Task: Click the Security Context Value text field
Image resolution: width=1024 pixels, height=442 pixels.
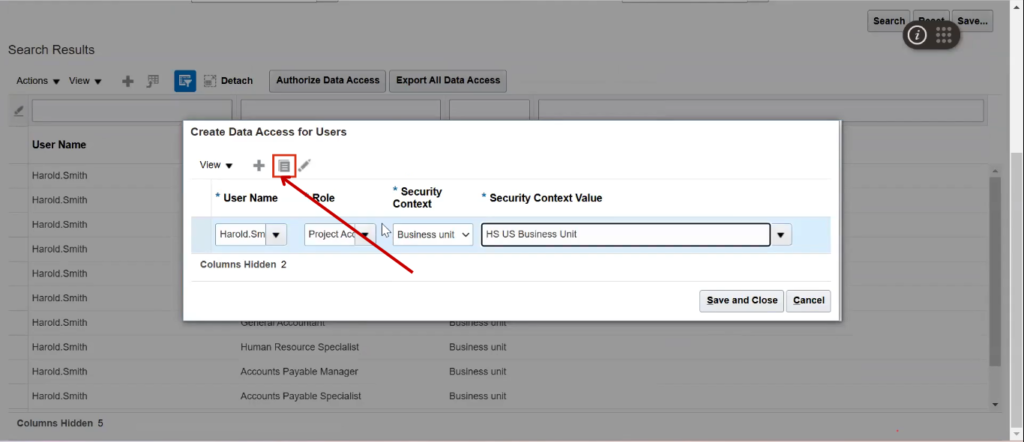Action: [x=625, y=235]
